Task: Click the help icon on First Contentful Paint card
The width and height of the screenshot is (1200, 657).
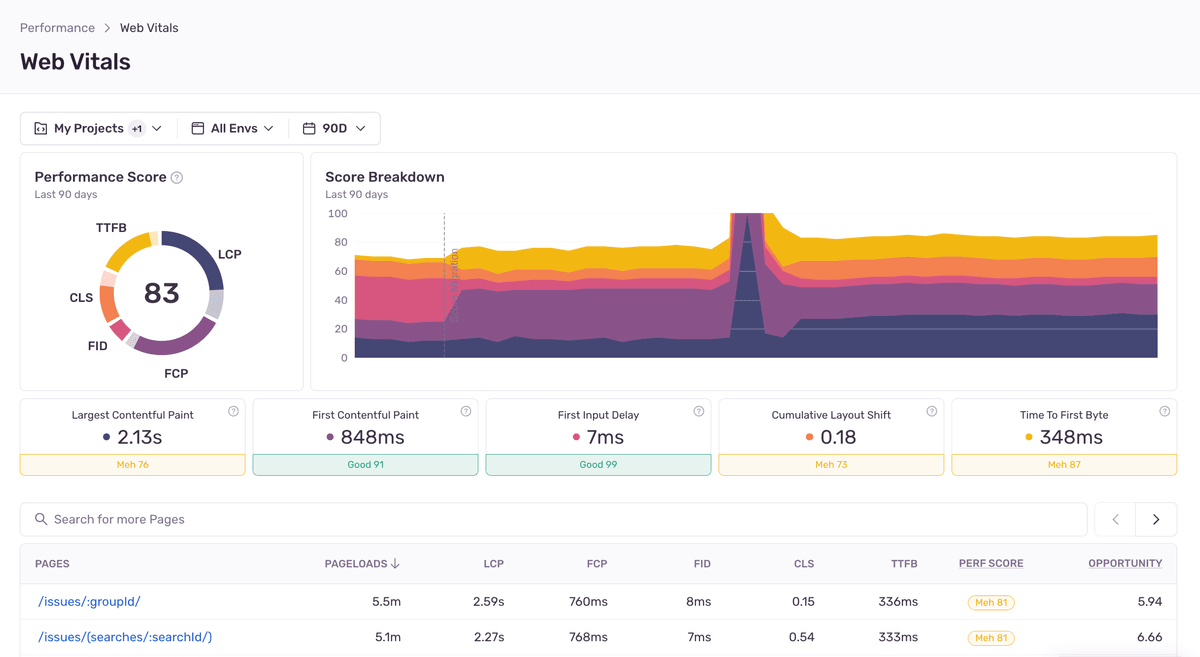Action: coord(466,410)
